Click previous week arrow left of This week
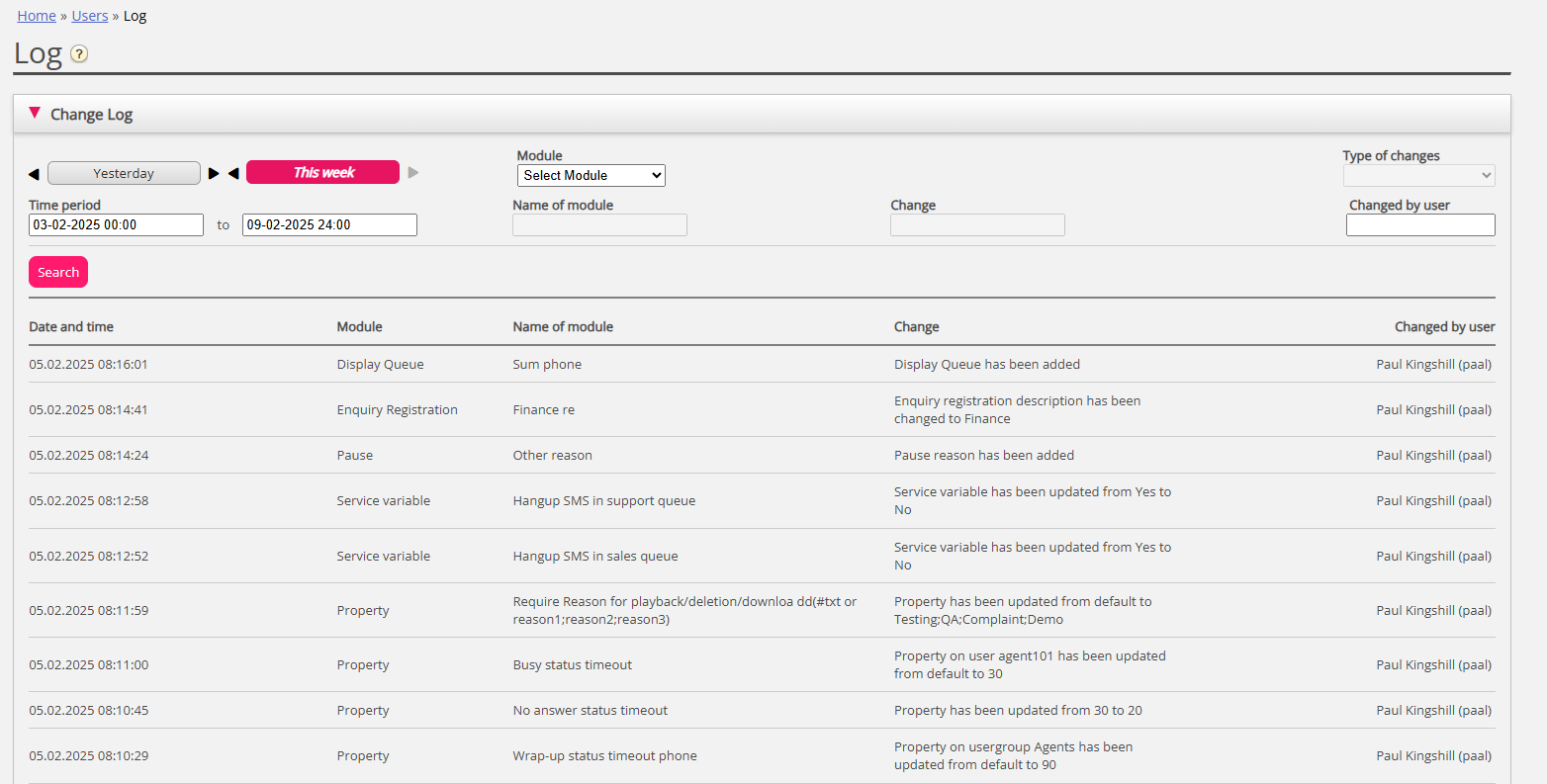 233,174
